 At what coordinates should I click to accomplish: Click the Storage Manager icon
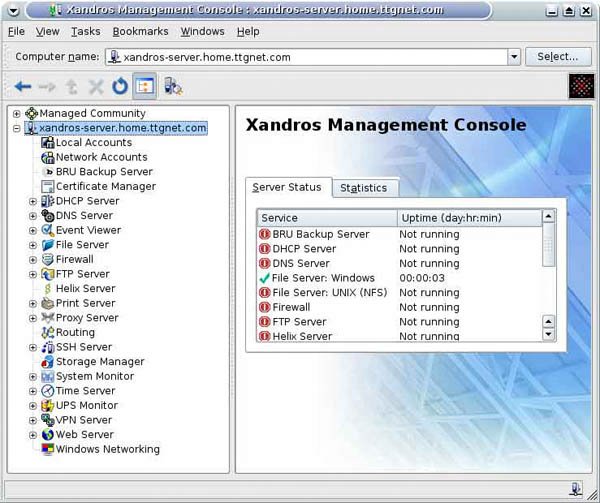click(x=47, y=362)
